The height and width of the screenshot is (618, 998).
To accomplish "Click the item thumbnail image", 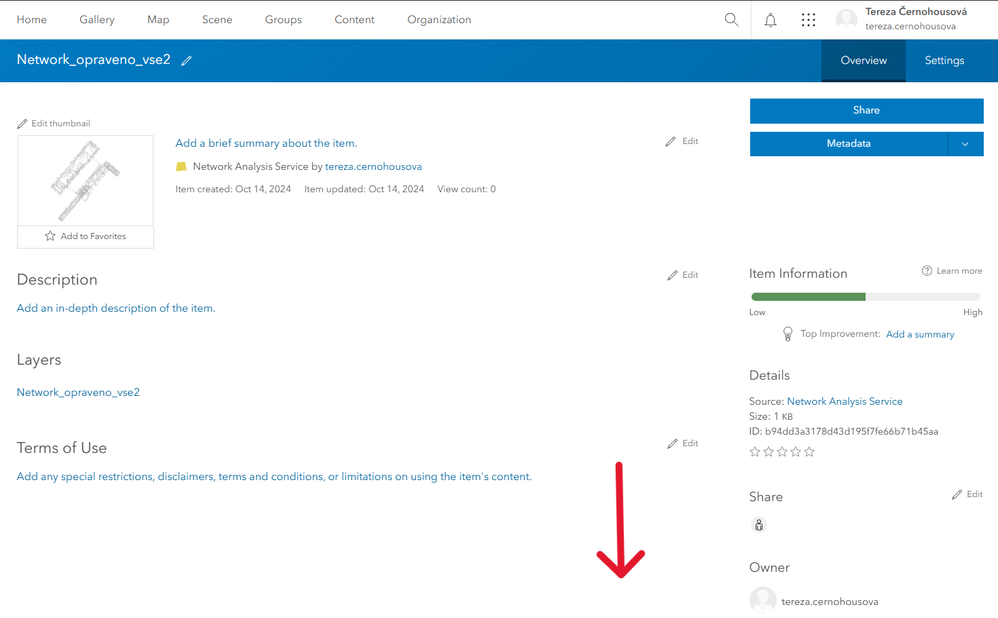I will 85,181.
